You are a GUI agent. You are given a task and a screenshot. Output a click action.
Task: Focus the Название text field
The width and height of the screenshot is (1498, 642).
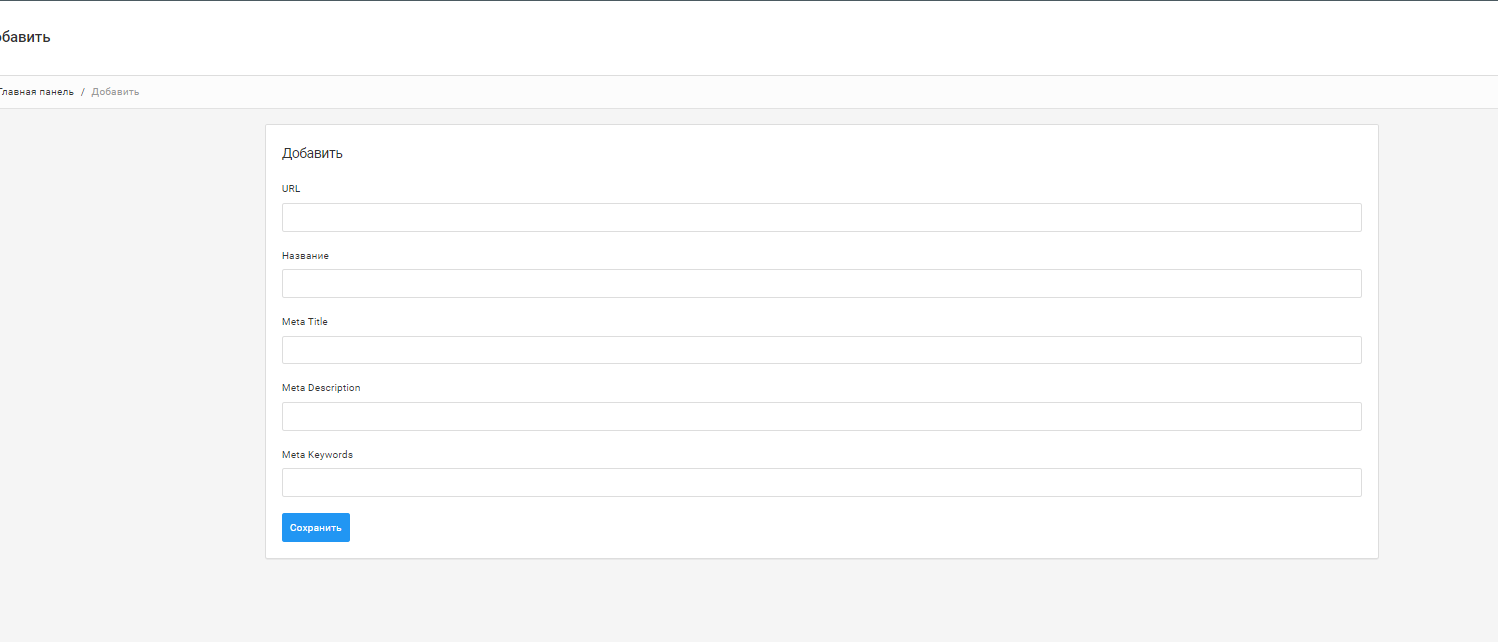click(821, 284)
